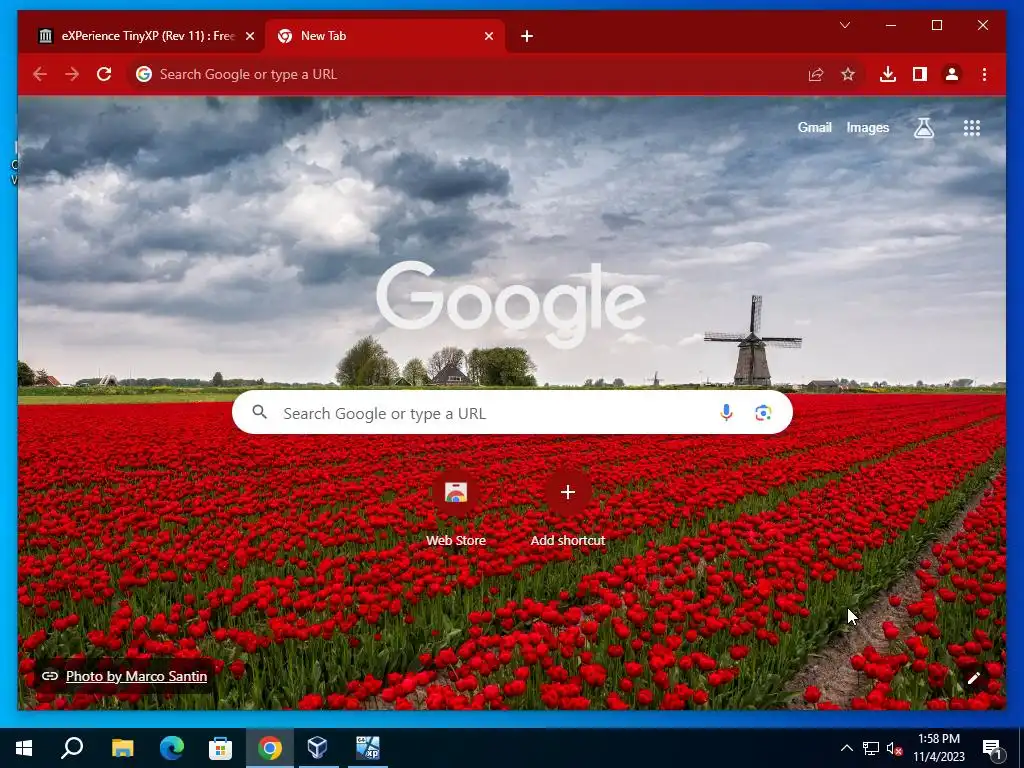This screenshot has width=1024, height=768.
Task: Open the network tray icon
Action: click(x=871, y=748)
